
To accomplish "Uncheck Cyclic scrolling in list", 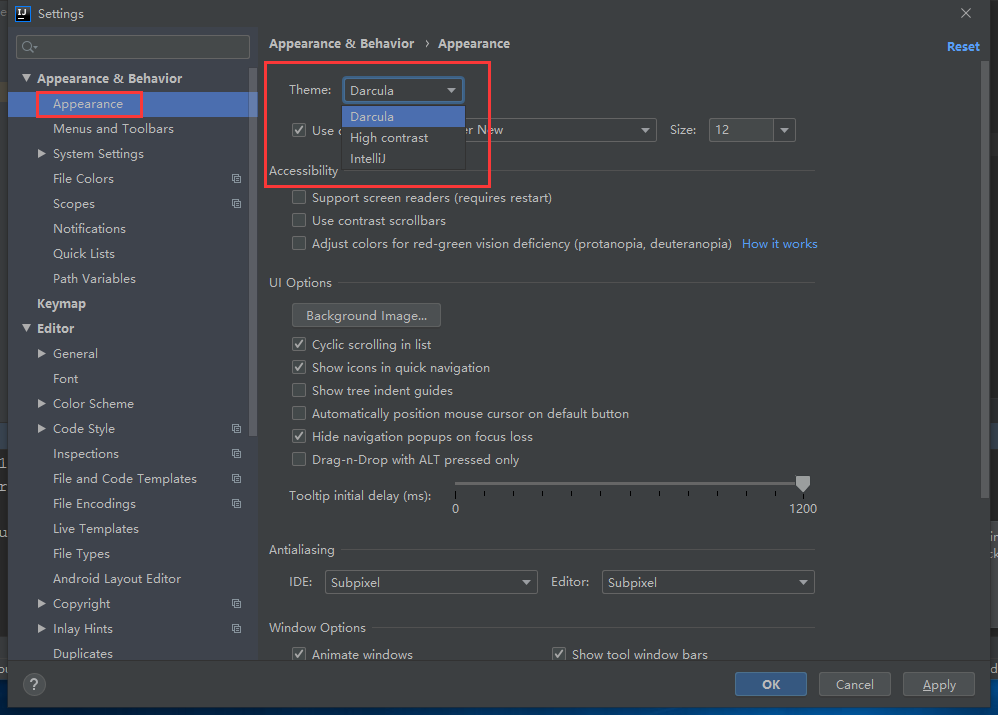I will (299, 344).
